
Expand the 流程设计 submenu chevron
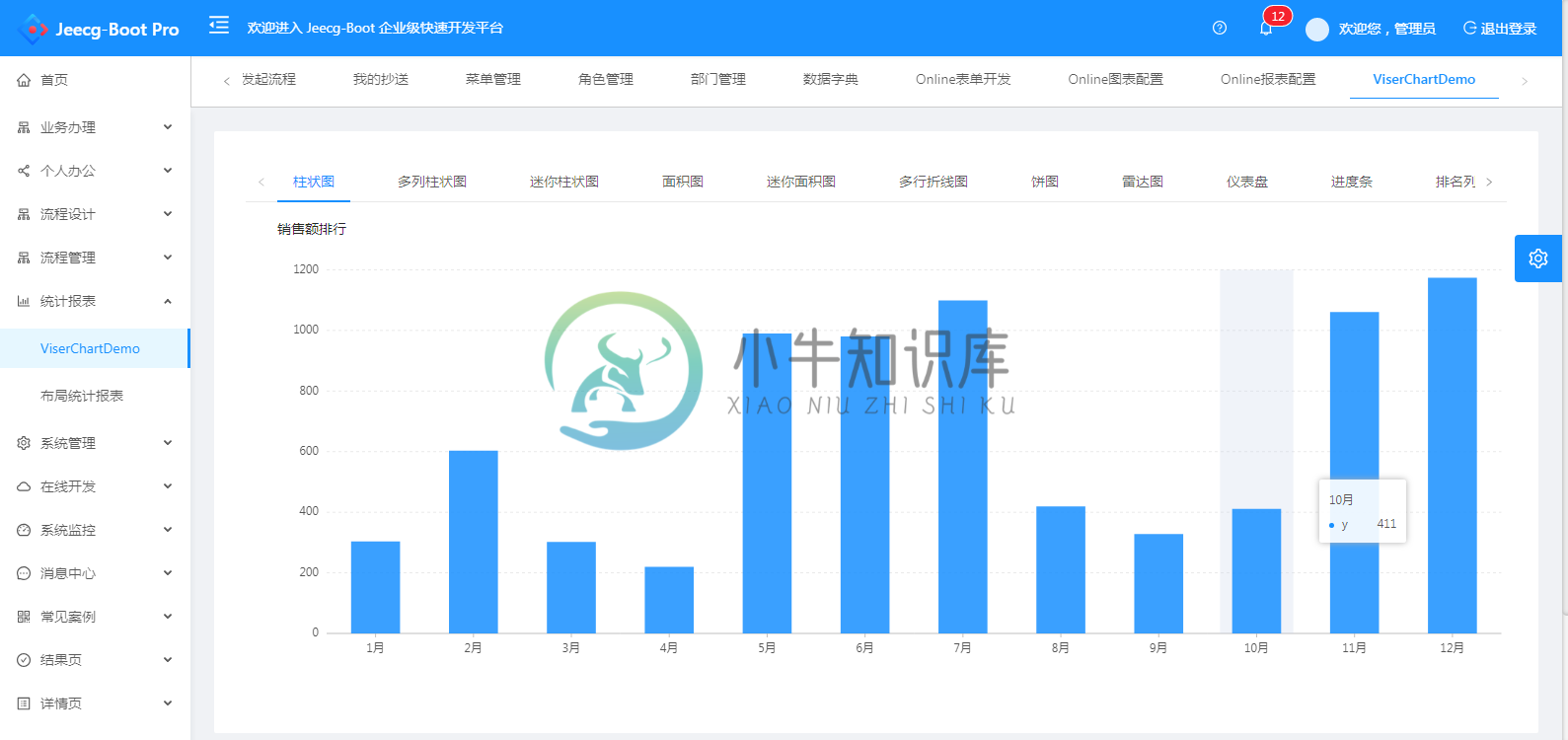pyautogui.click(x=168, y=214)
